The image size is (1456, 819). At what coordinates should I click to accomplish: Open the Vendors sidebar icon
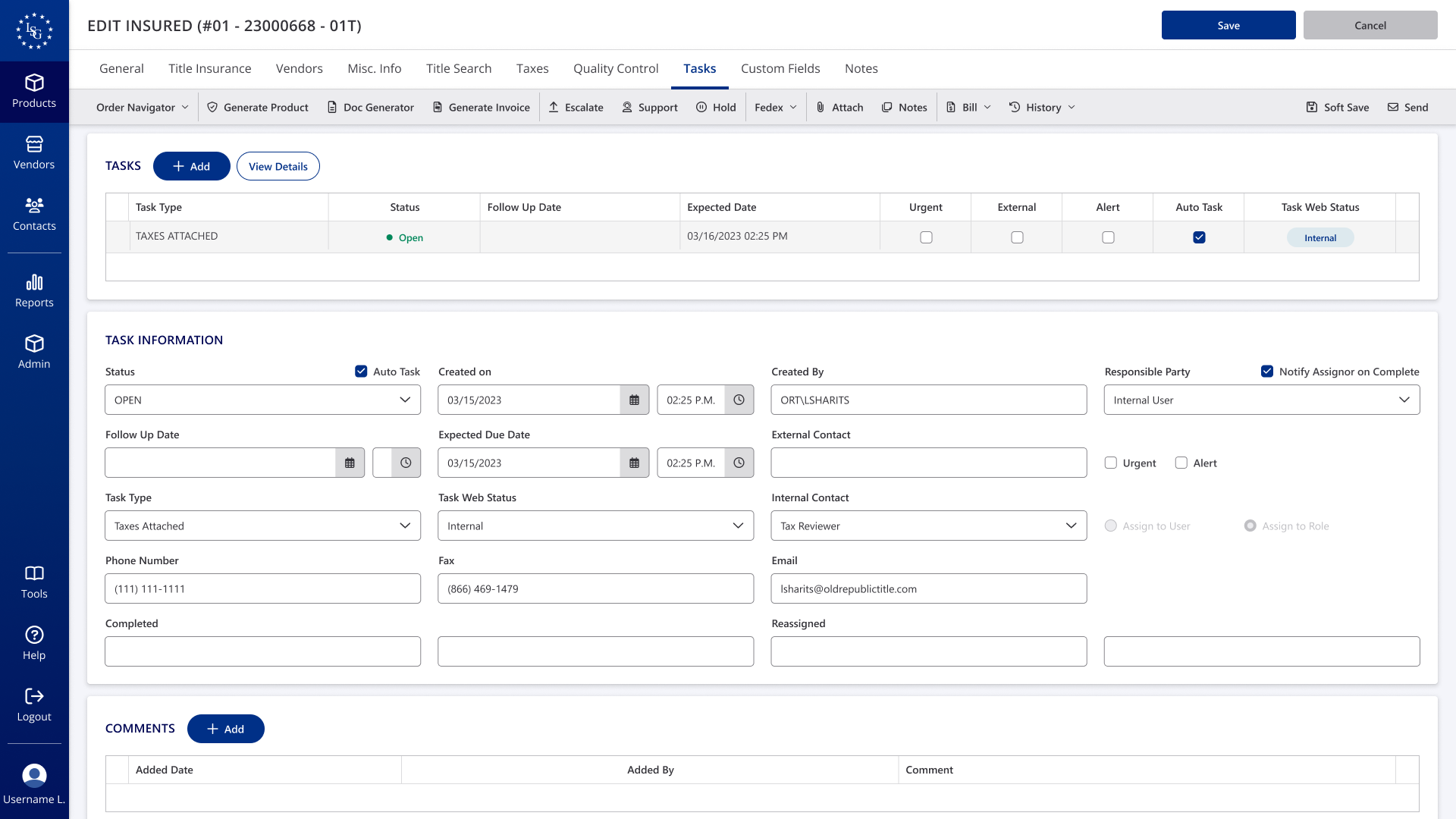tap(34, 144)
